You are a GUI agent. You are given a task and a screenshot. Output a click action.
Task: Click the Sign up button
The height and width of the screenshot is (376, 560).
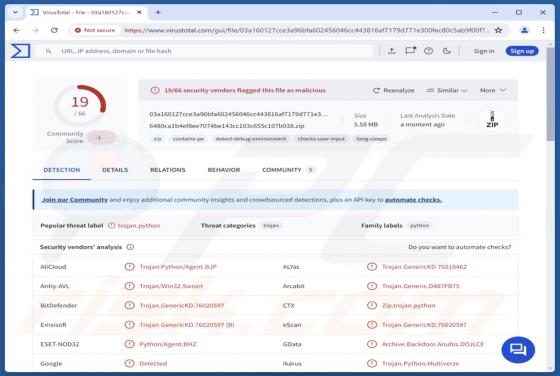[x=522, y=51]
